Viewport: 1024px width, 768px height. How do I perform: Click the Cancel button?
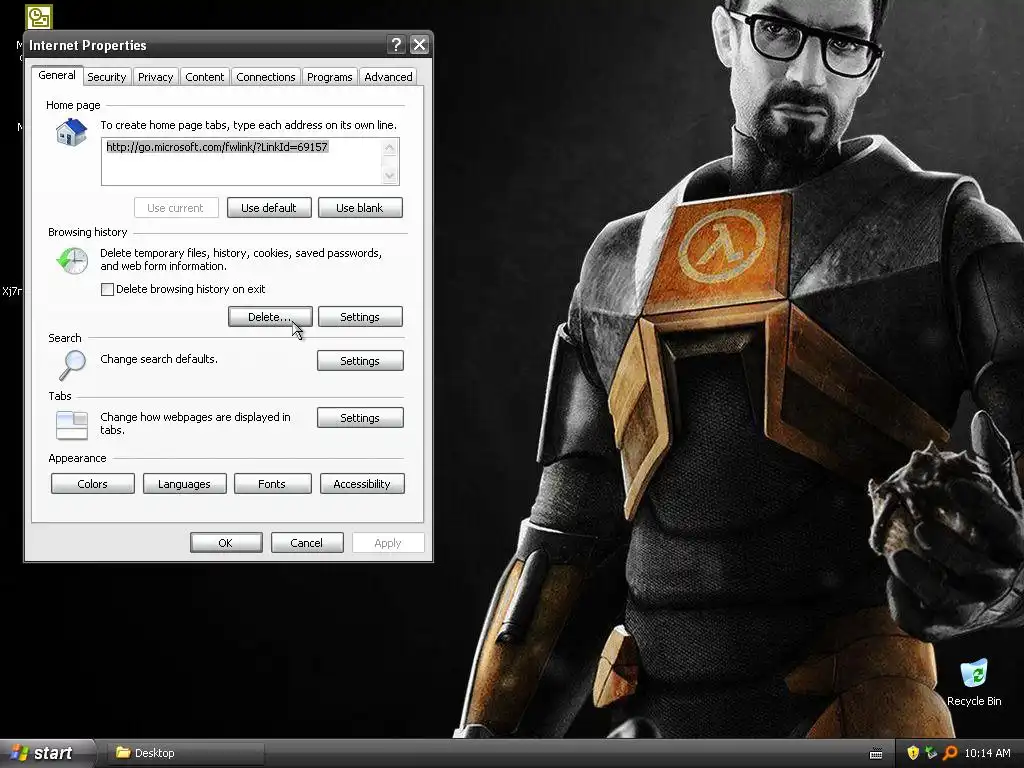[307, 543]
